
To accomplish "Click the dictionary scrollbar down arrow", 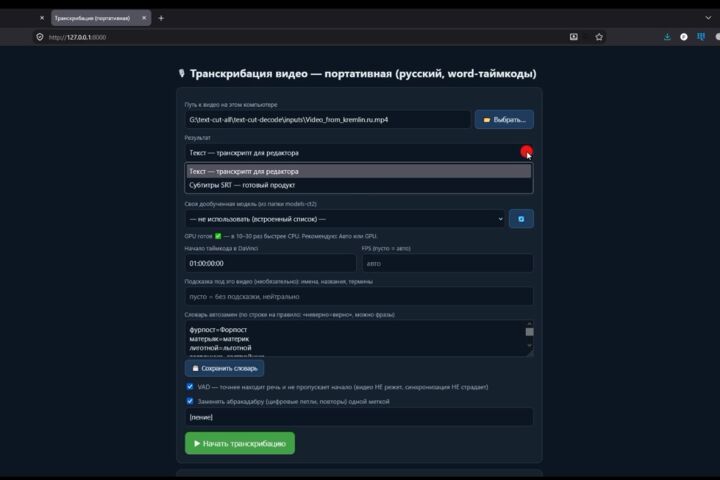I will point(529,345).
